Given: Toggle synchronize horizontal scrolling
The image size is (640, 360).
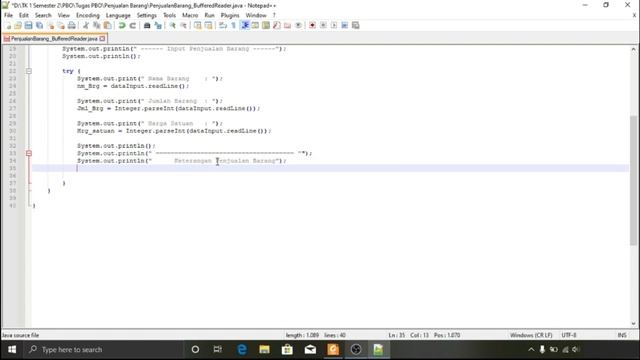Looking at the screenshot, I should click(208, 25).
